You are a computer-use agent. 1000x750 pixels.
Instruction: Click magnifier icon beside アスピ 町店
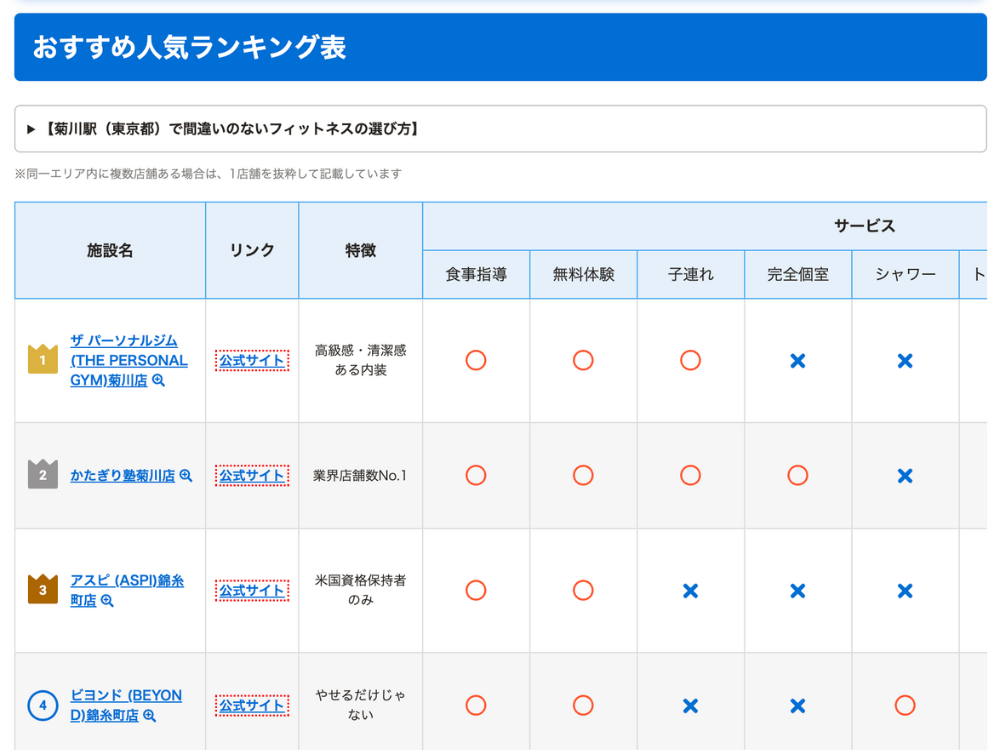click(x=107, y=601)
